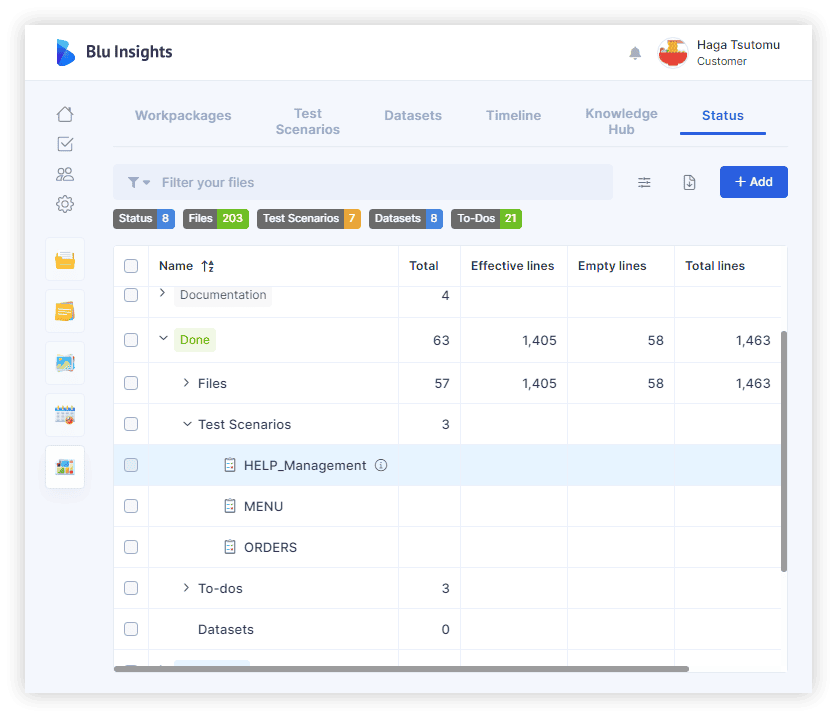Image resolution: width=837 pixels, height=718 pixels.
Task: Open the to-do checkmark sidebar icon
Action: (65, 144)
